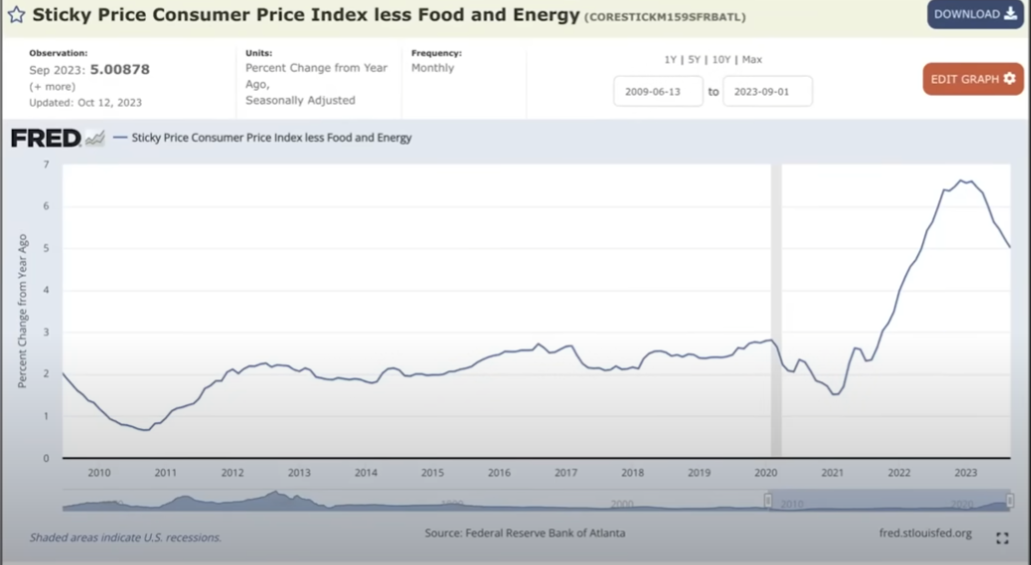Viewport: 1031px width, 565px height.
Task: Click the download arrow icon
Action: (x=1010, y=14)
